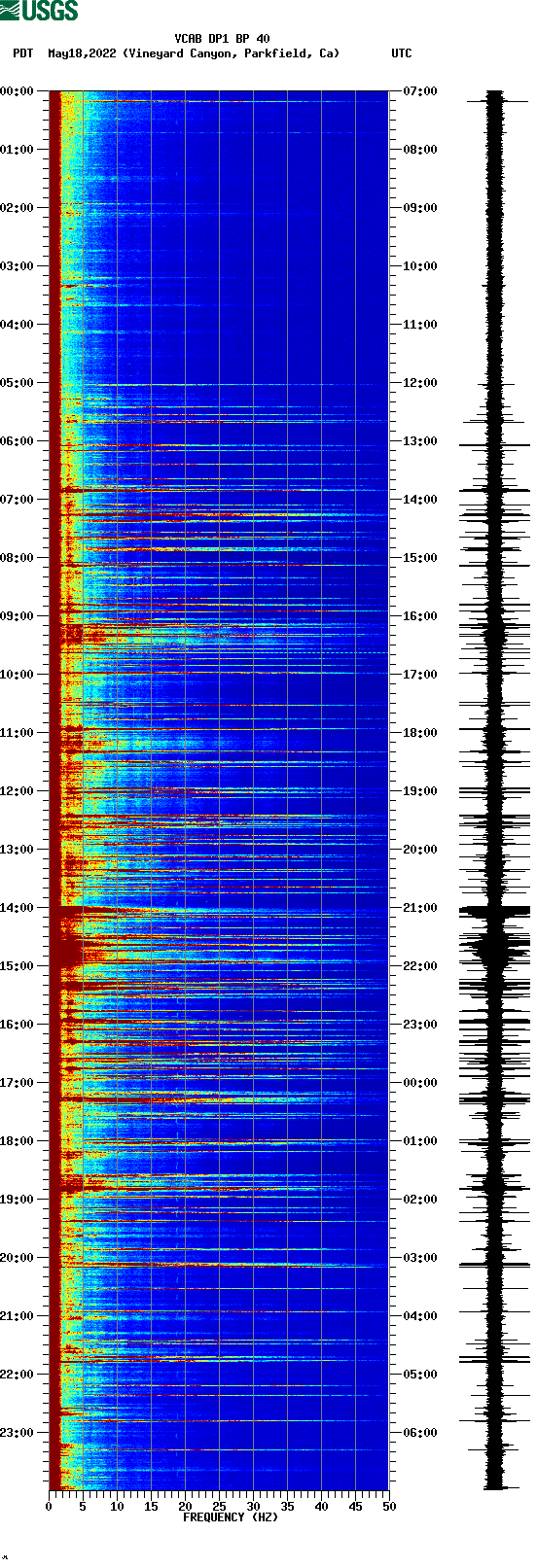
Task: Click the '23:00' PDT time label
Action: [x=18, y=1433]
